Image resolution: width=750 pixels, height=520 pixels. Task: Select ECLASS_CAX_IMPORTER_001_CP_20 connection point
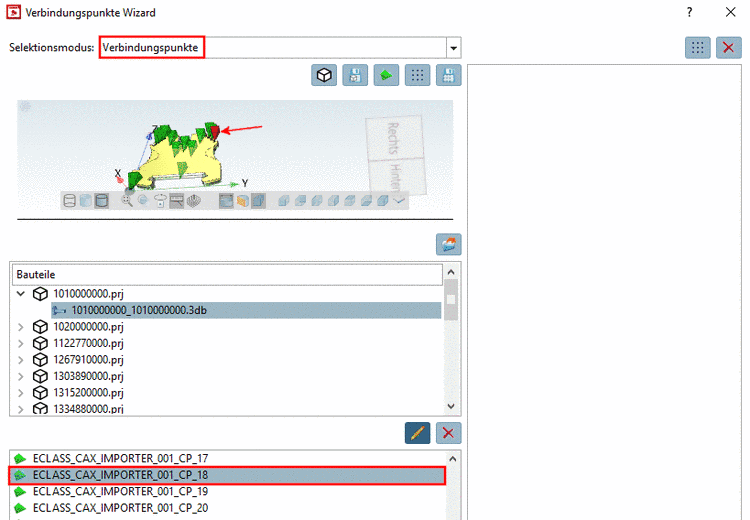pyautogui.click(x=227, y=508)
